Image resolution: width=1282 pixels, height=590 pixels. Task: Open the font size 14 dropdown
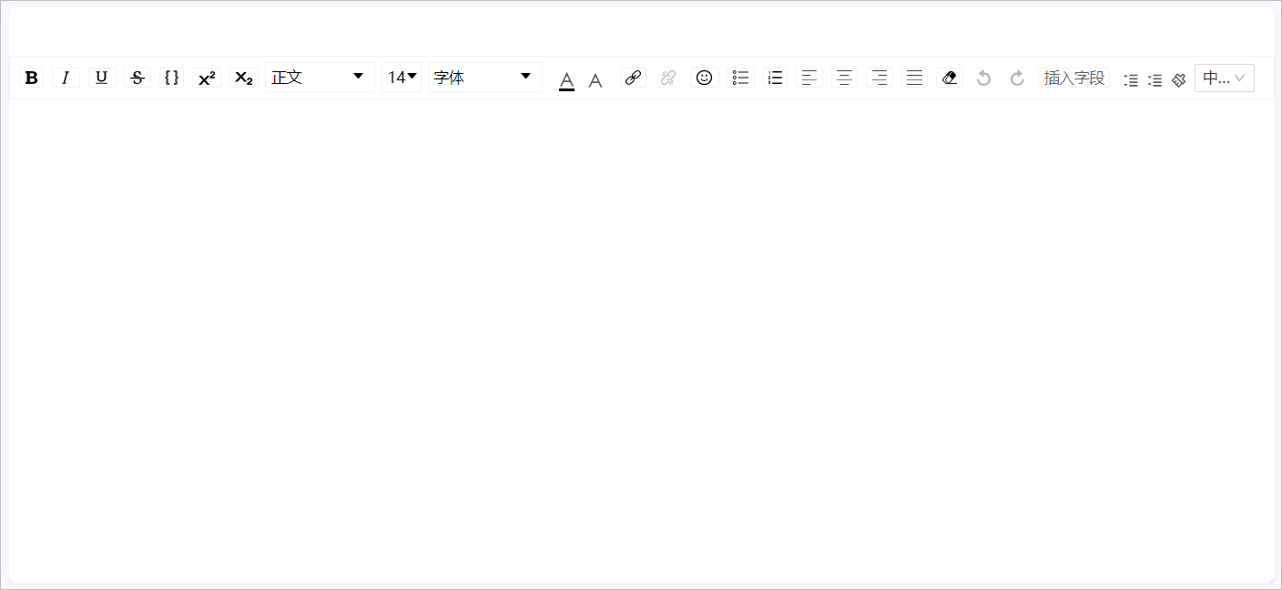tap(402, 78)
